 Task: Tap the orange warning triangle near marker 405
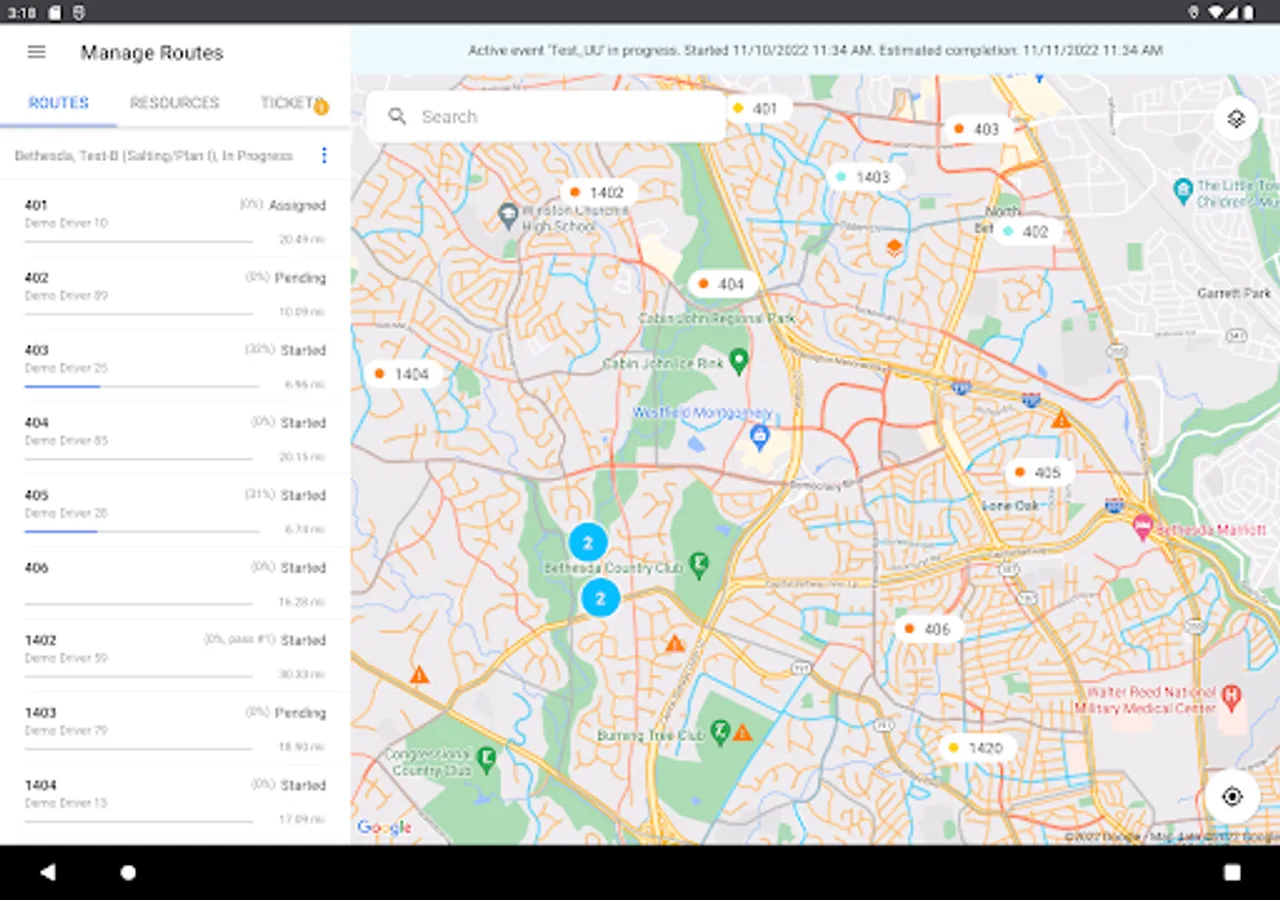(x=1061, y=420)
